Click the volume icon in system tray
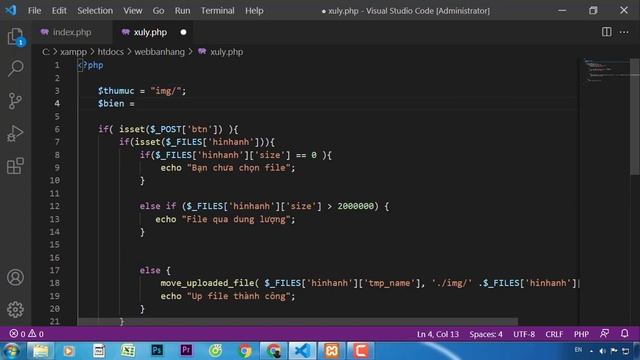The height and width of the screenshot is (360, 640). (602, 351)
